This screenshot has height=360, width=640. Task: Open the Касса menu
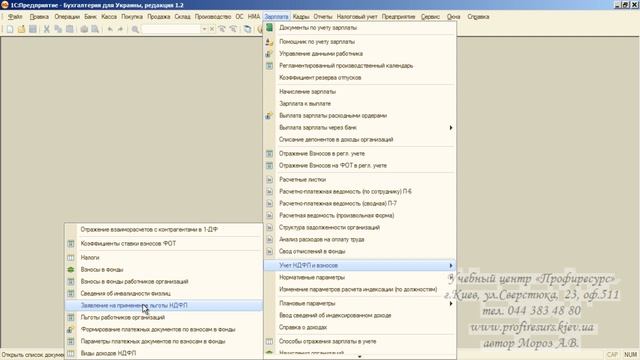pos(109,17)
